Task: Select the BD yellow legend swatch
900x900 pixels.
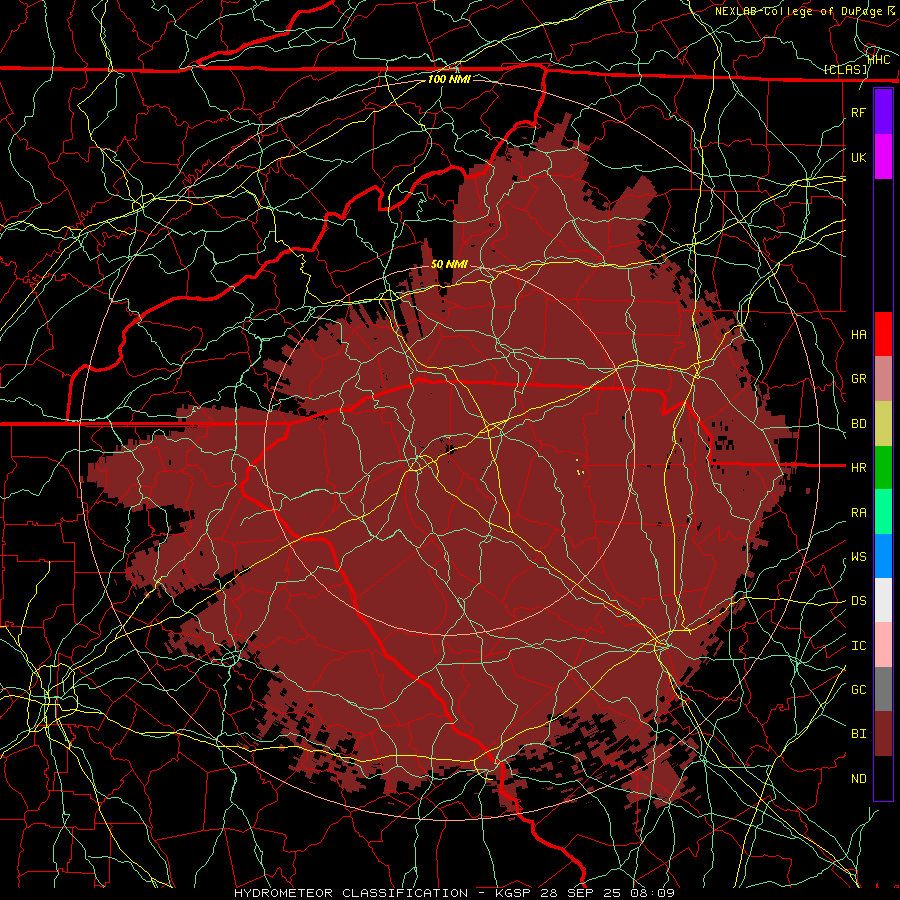Action: click(x=883, y=423)
